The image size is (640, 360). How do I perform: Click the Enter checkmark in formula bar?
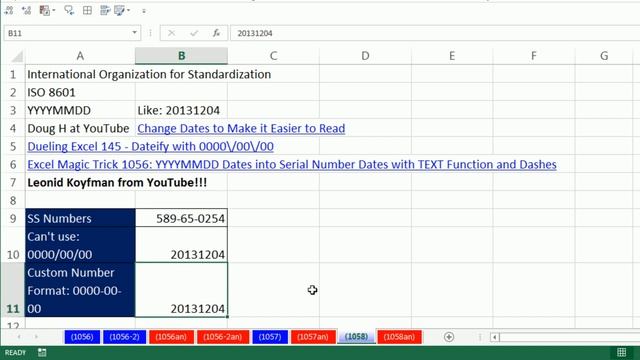pyautogui.click(x=194, y=33)
